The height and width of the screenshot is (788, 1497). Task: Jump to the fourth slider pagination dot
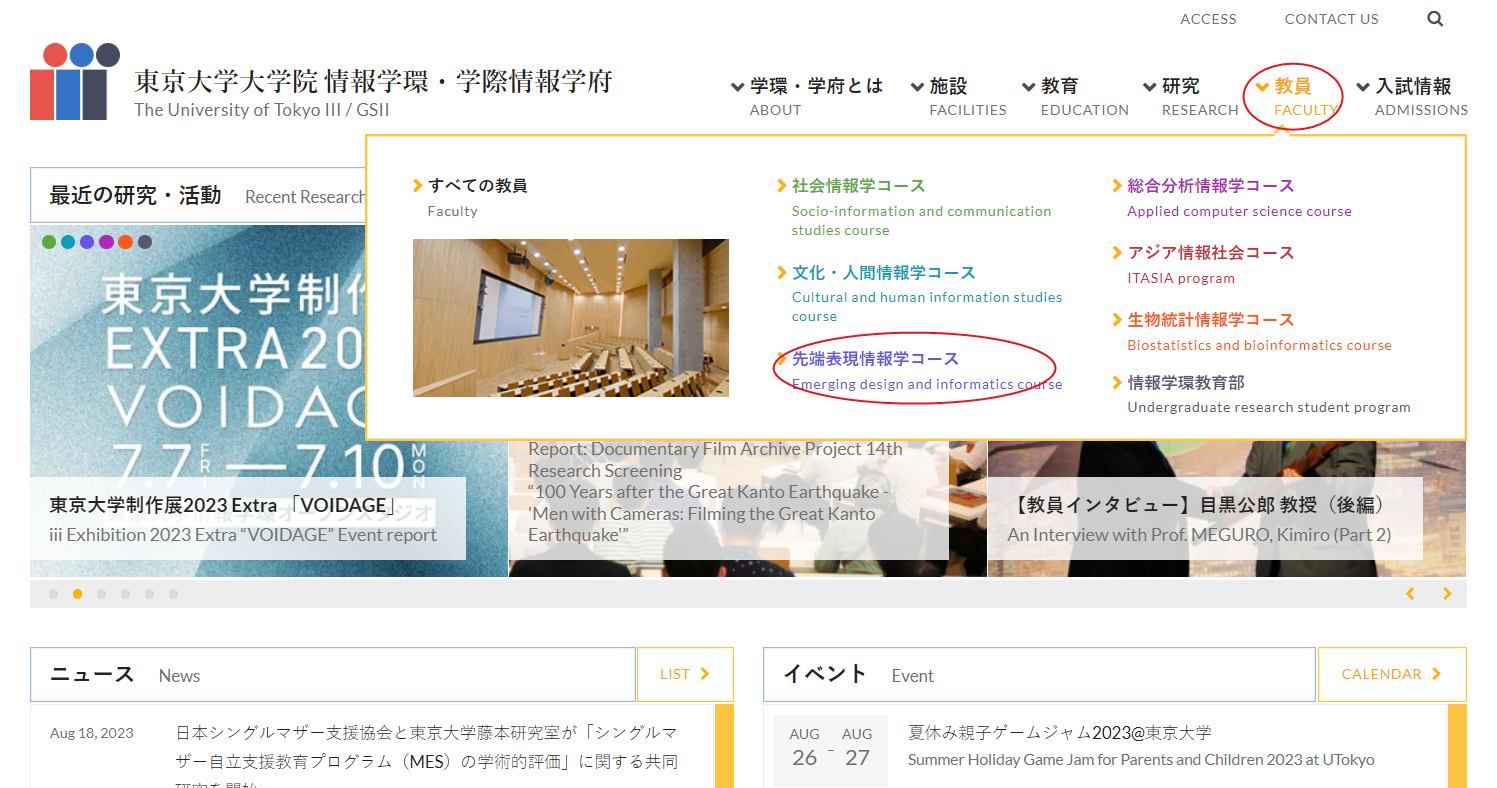(126, 594)
